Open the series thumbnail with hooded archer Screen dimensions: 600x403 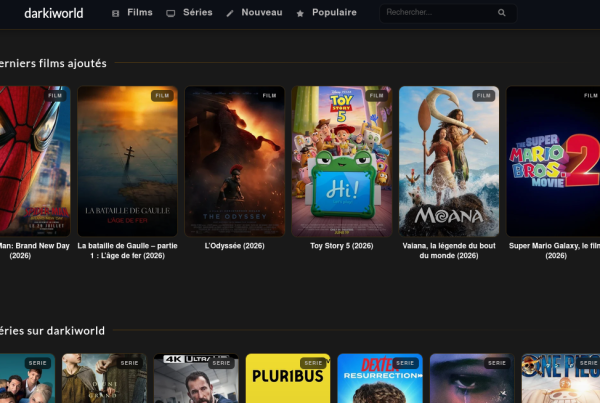104,378
